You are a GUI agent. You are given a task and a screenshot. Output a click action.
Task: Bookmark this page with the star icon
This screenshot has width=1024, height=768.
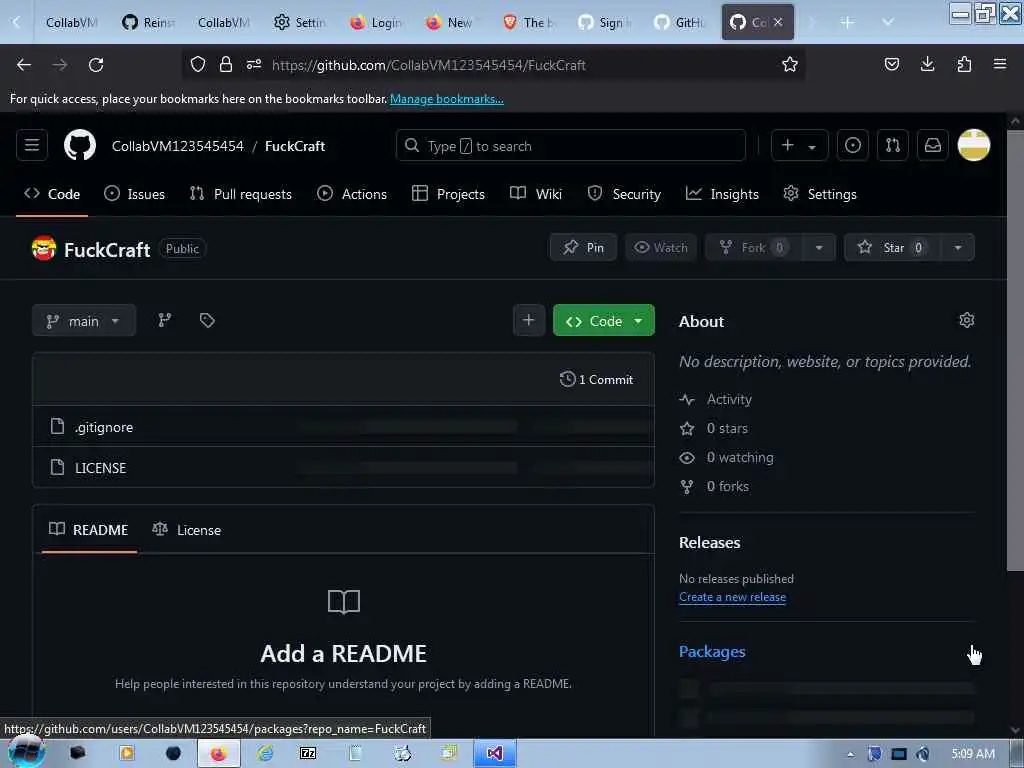tap(790, 64)
